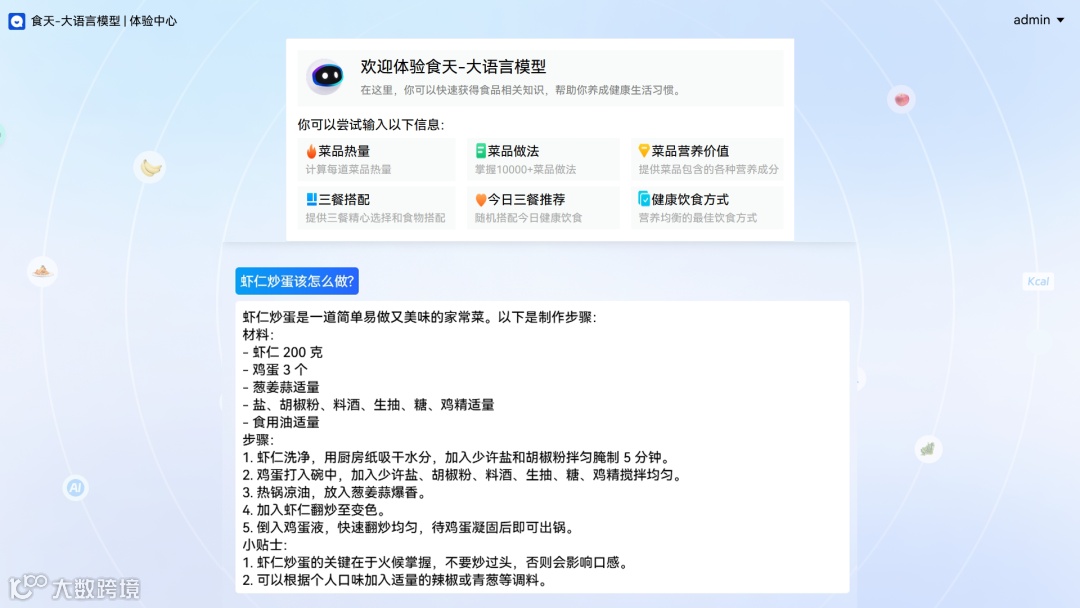
Task: Click the question bubble 虾仁炒蛋该怎么做?
Action: click(x=297, y=281)
